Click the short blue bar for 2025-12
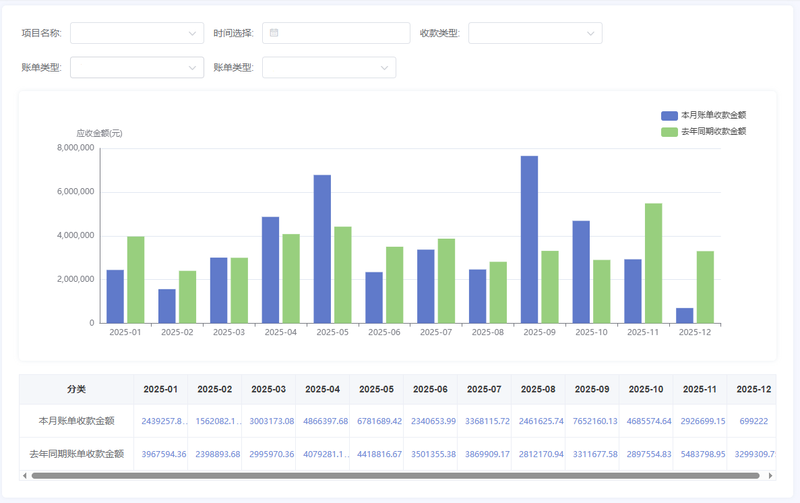Image resolution: width=800 pixels, height=503 pixels. point(685,315)
